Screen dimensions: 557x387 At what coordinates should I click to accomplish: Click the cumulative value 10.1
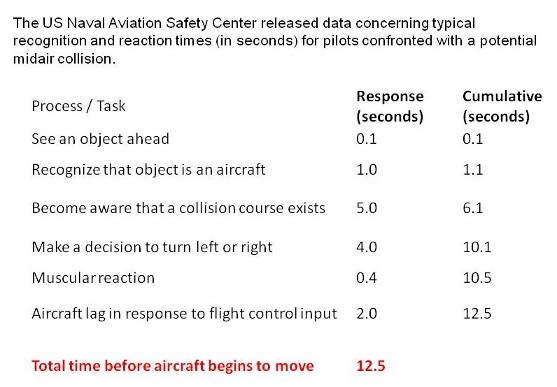tap(477, 247)
